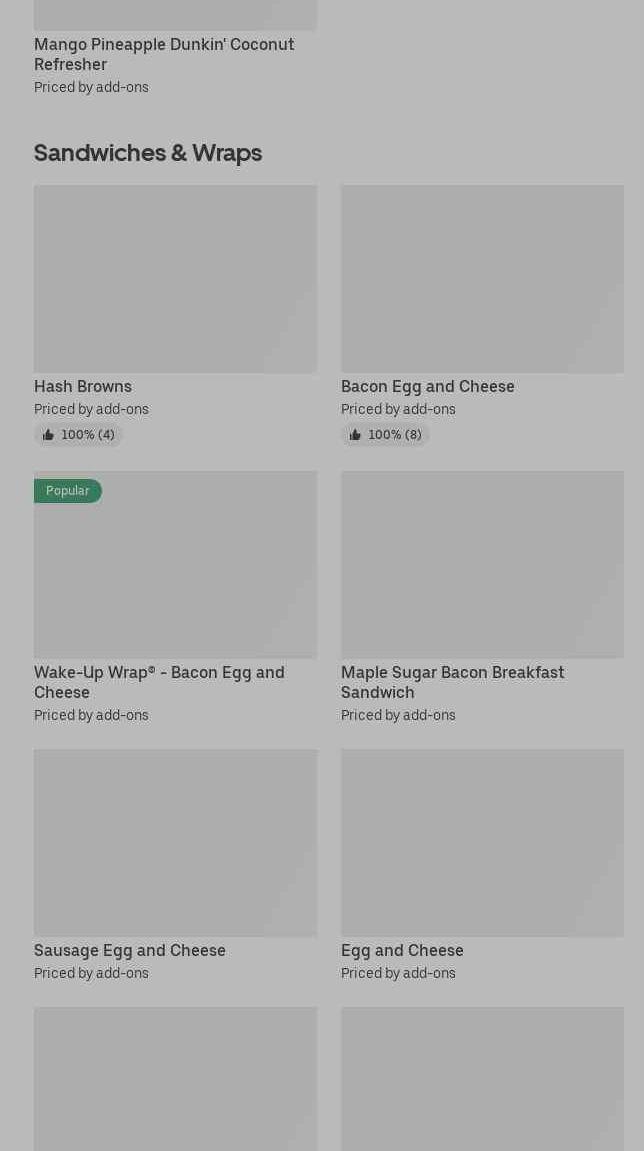
Task: Open the bottom-left unlabeled menu item image
Action: [x=175, y=1078]
